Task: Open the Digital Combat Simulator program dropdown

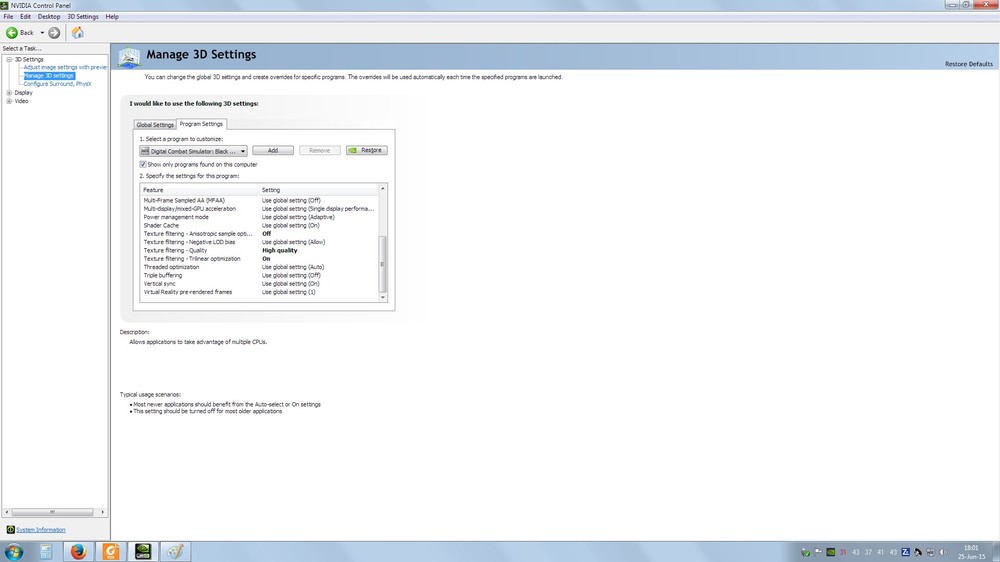Action: (193, 151)
